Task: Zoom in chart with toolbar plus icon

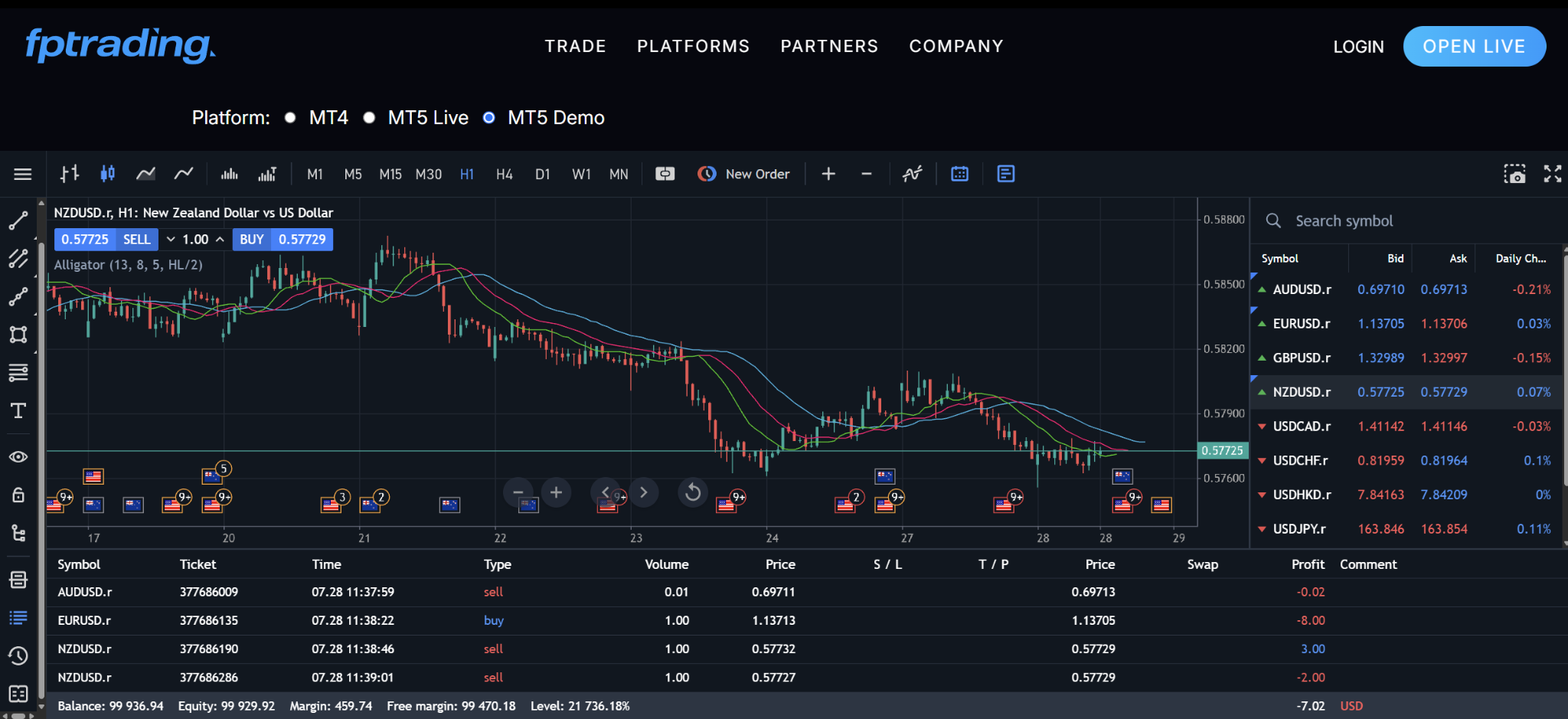Action: [828, 174]
